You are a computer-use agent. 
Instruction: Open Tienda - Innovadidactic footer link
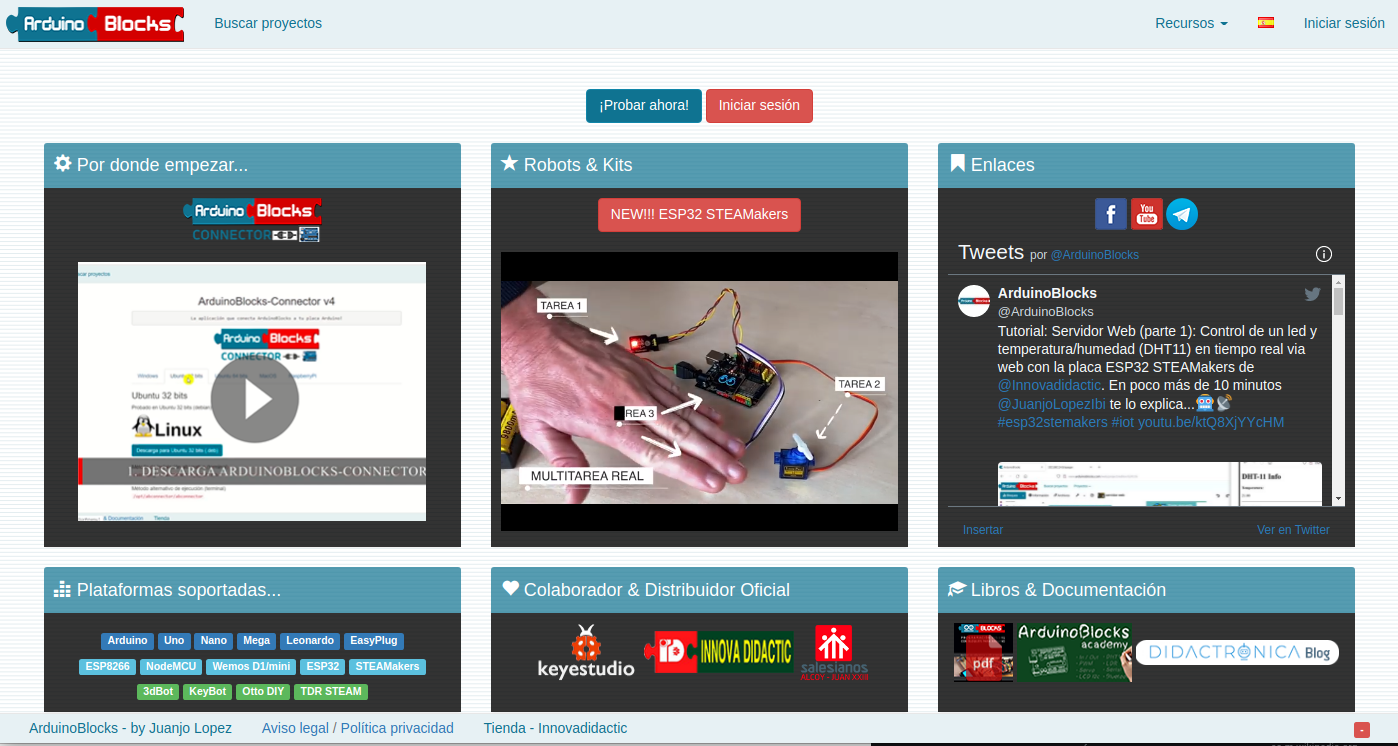(x=555, y=728)
